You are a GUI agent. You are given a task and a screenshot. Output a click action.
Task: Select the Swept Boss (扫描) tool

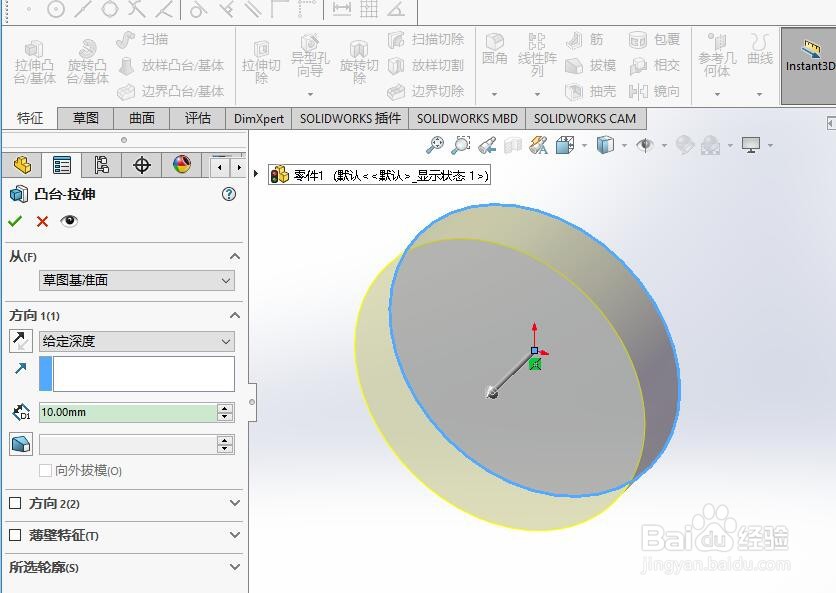click(x=142, y=39)
